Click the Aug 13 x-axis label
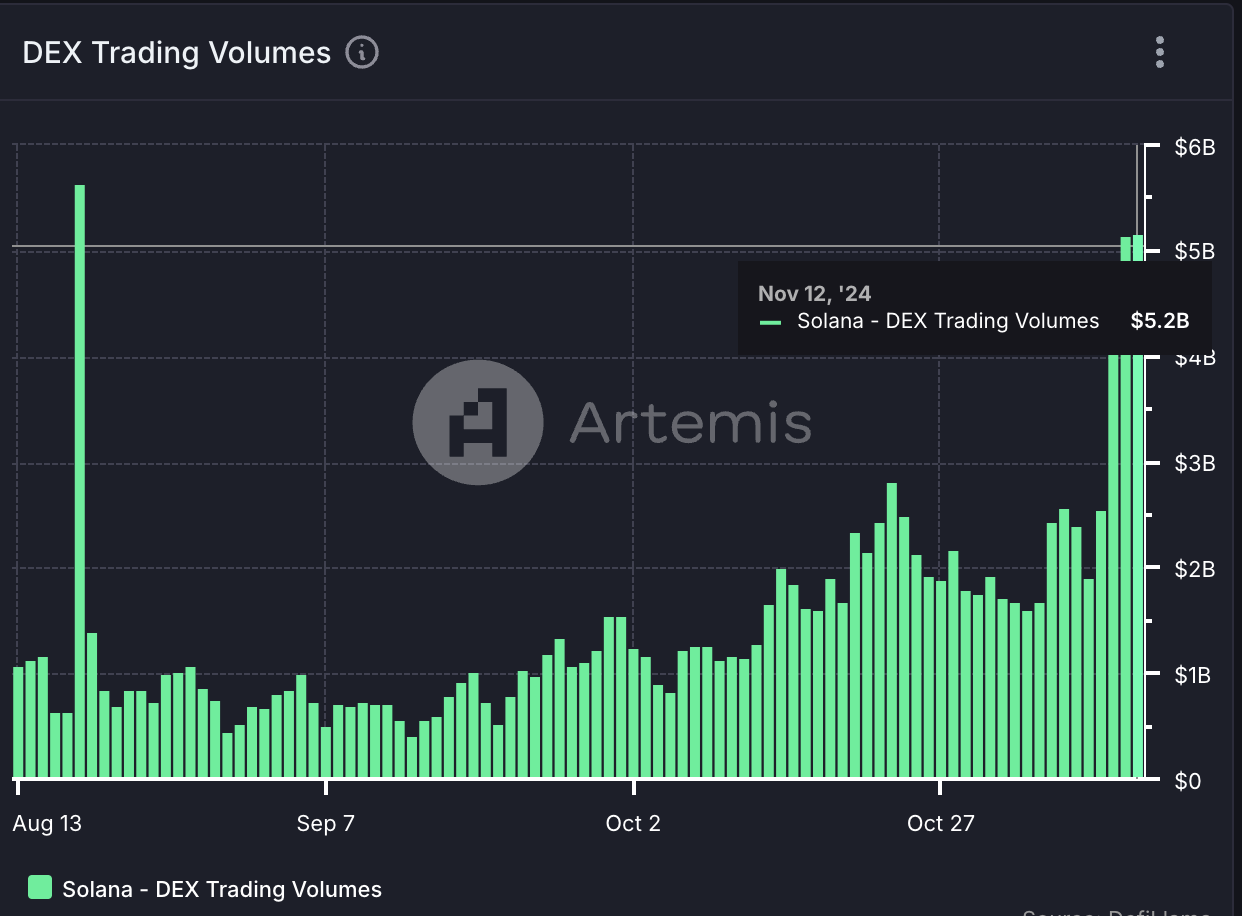The height and width of the screenshot is (916, 1242). 47,824
